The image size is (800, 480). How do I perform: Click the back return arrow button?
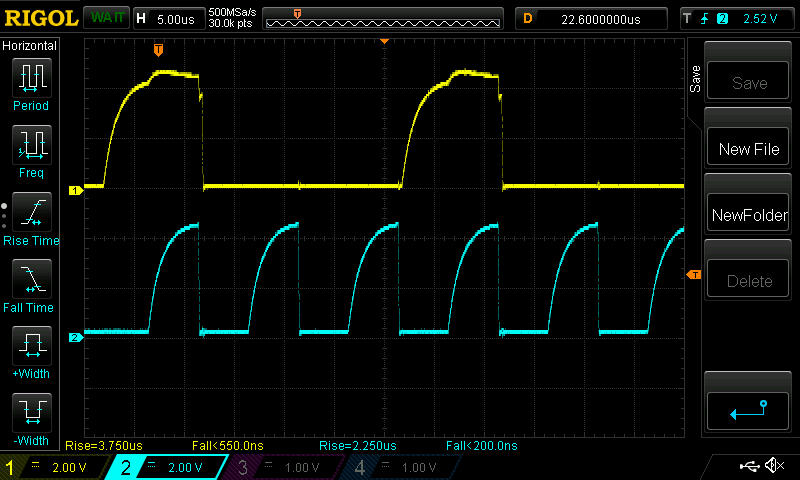point(748,411)
